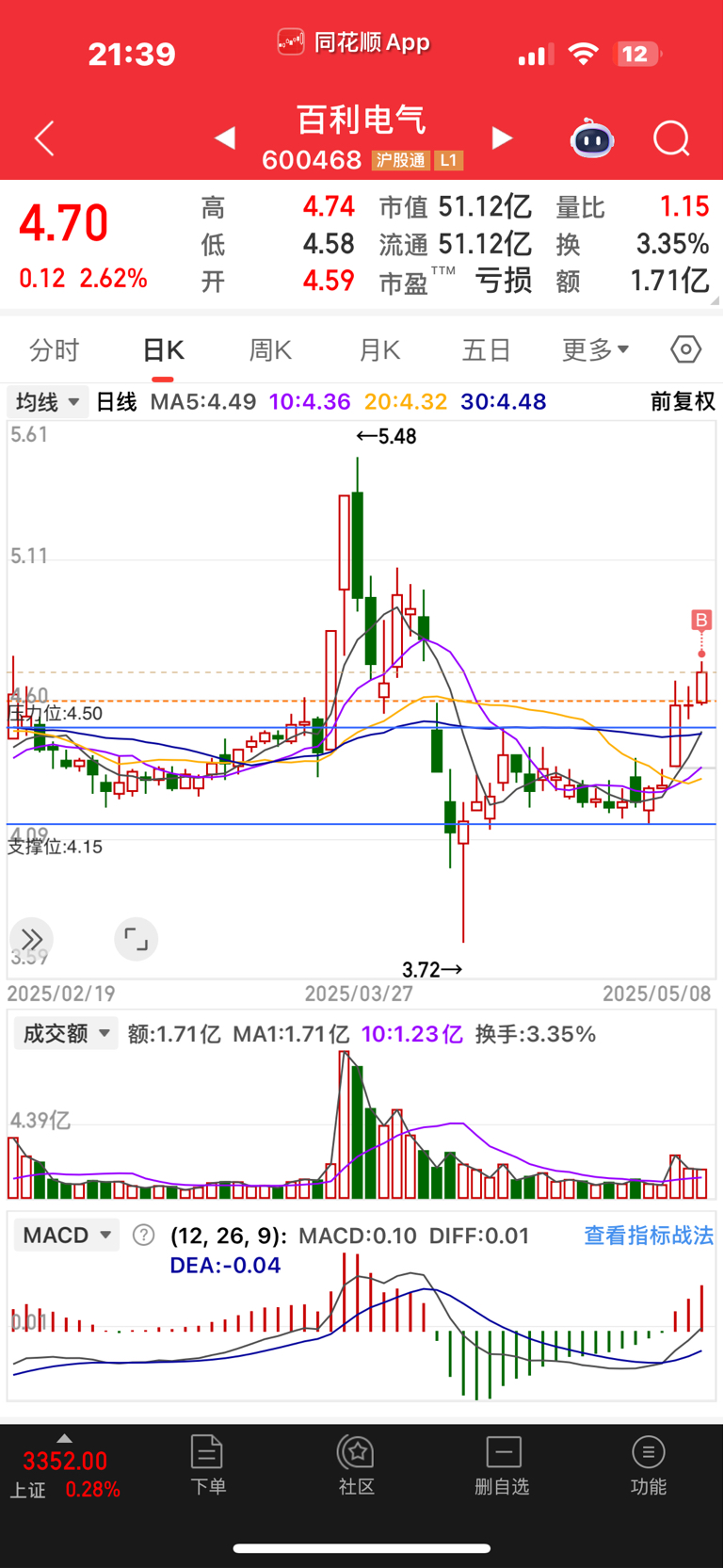Tap 量比 1.15 value
The width and height of the screenshot is (724, 1568).
pos(684,206)
